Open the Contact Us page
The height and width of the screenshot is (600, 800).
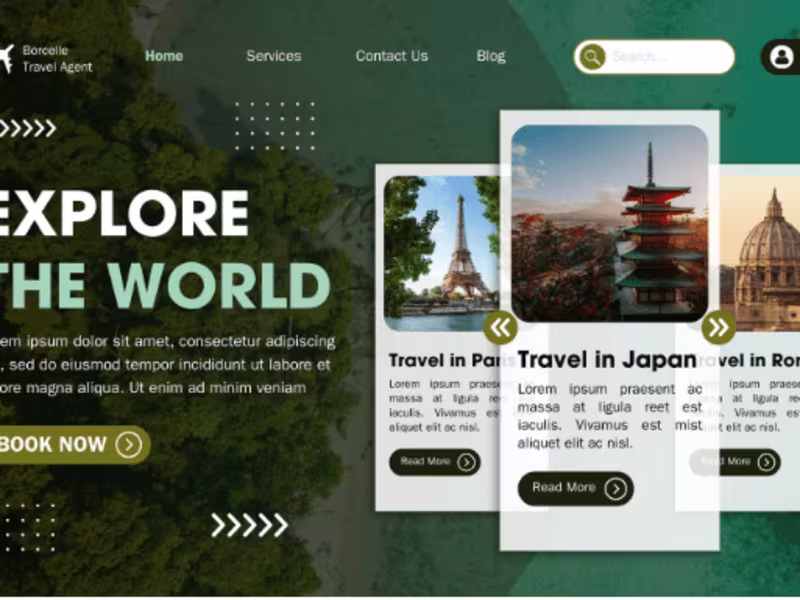tap(391, 56)
